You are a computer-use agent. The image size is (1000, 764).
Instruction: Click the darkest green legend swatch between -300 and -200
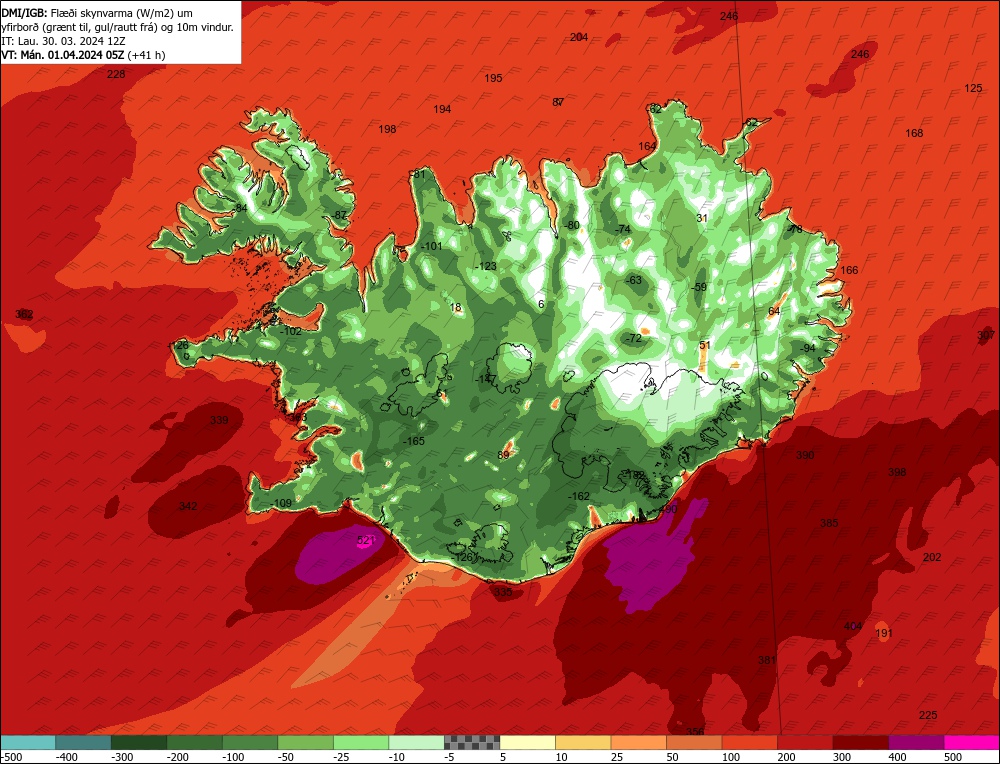point(138,742)
